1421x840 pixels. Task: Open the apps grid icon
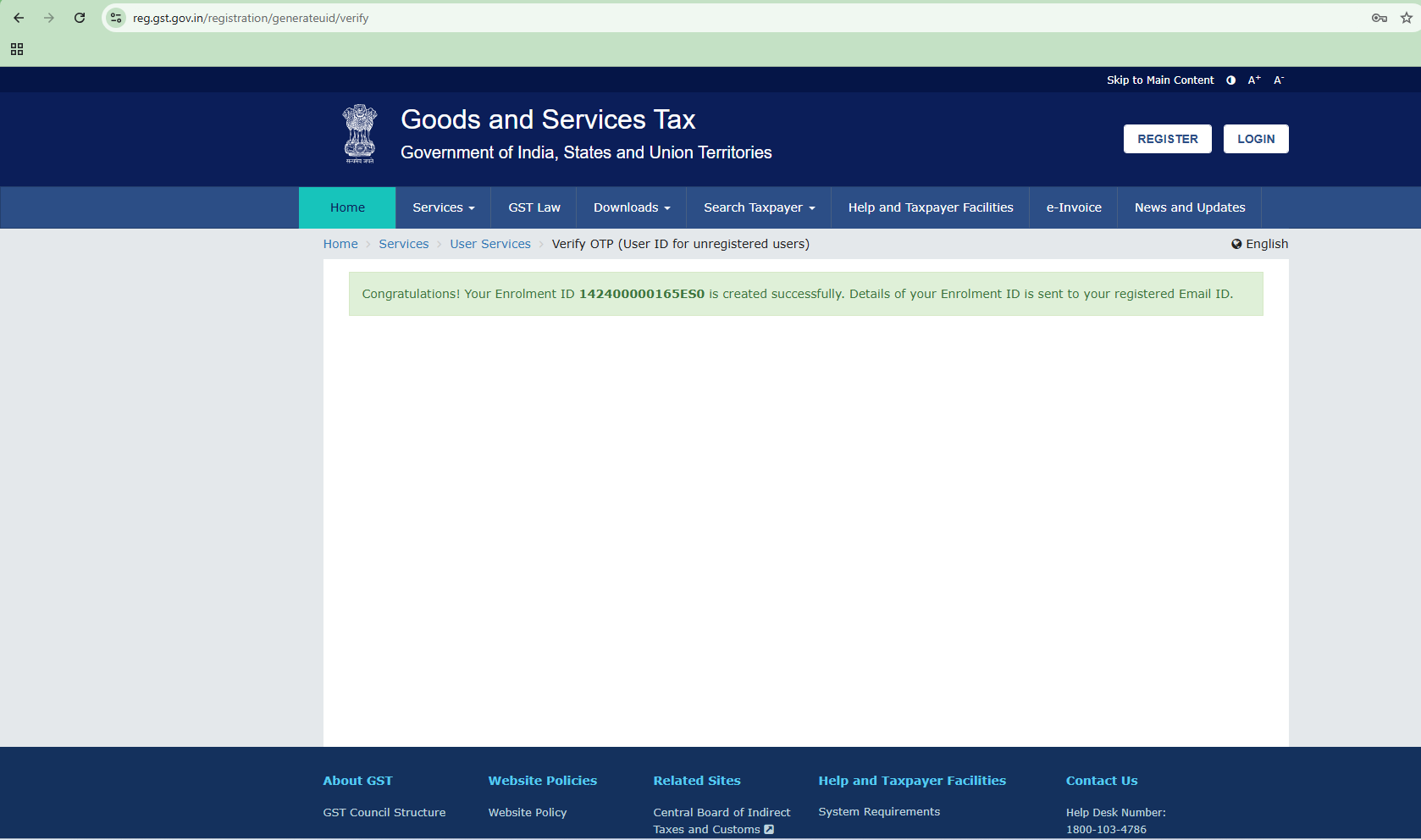click(x=17, y=50)
